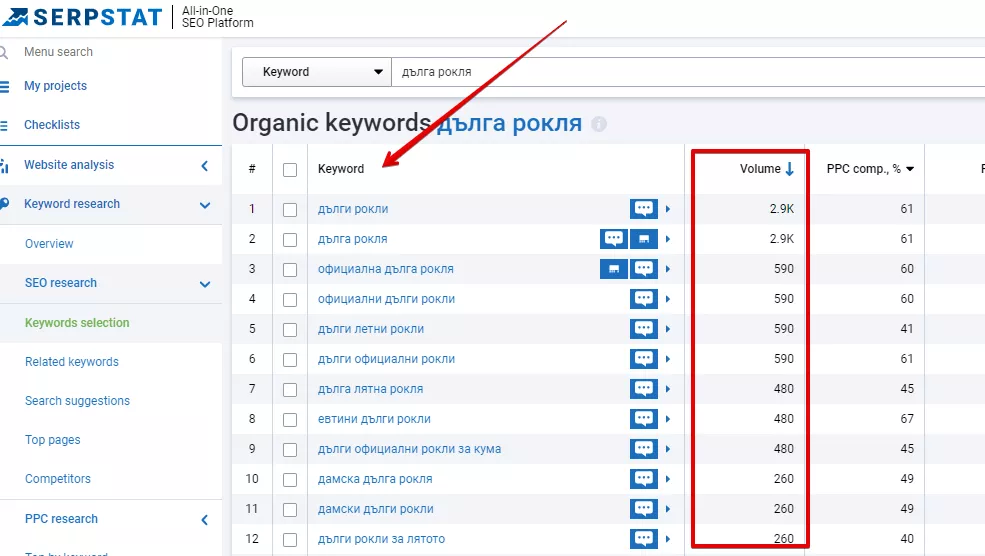Click speech bubble icon for дамска дълга рокля
Viewport: 985px width, 556px height.
644,479
